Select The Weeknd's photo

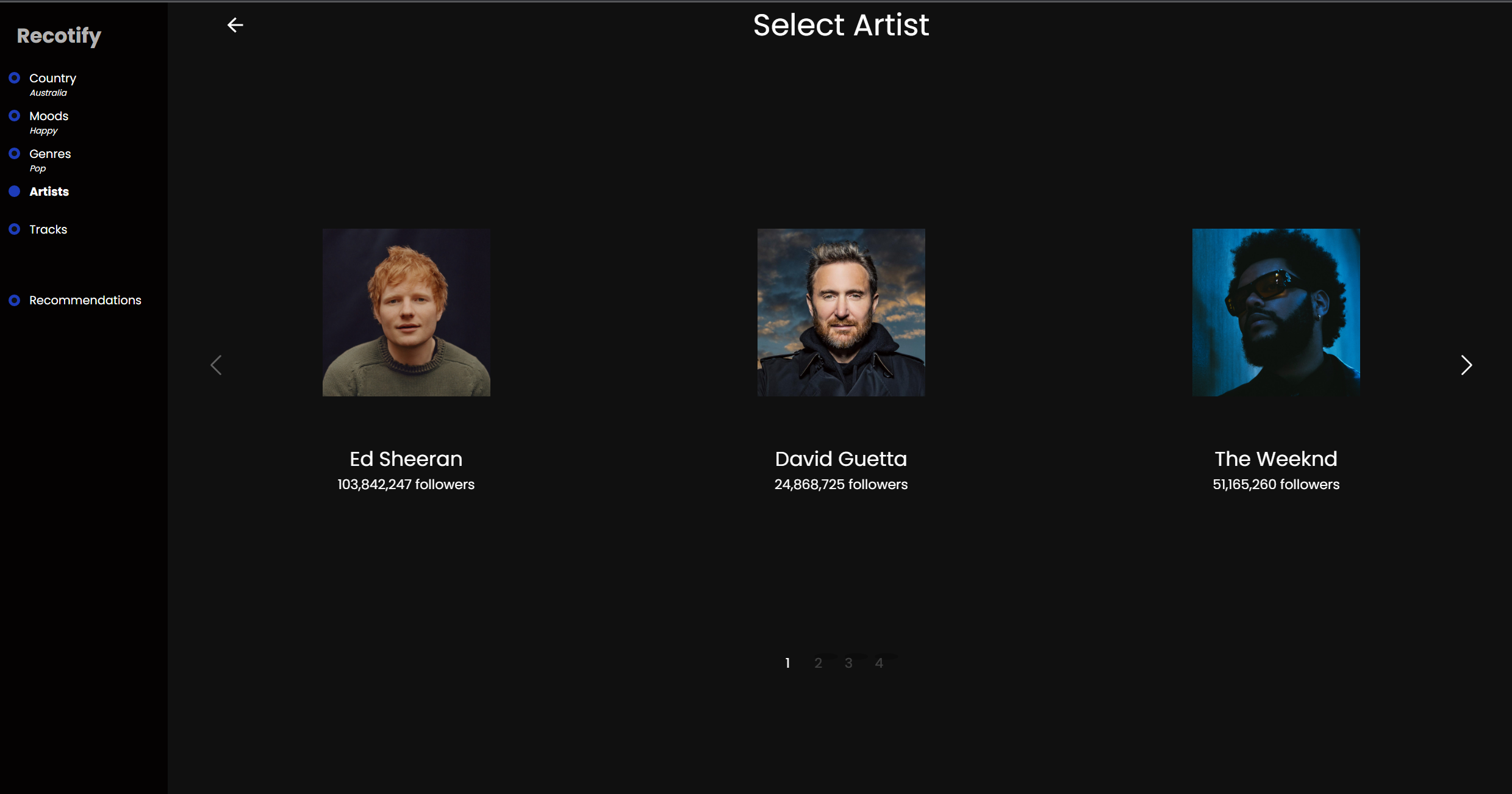(1276, 312)
